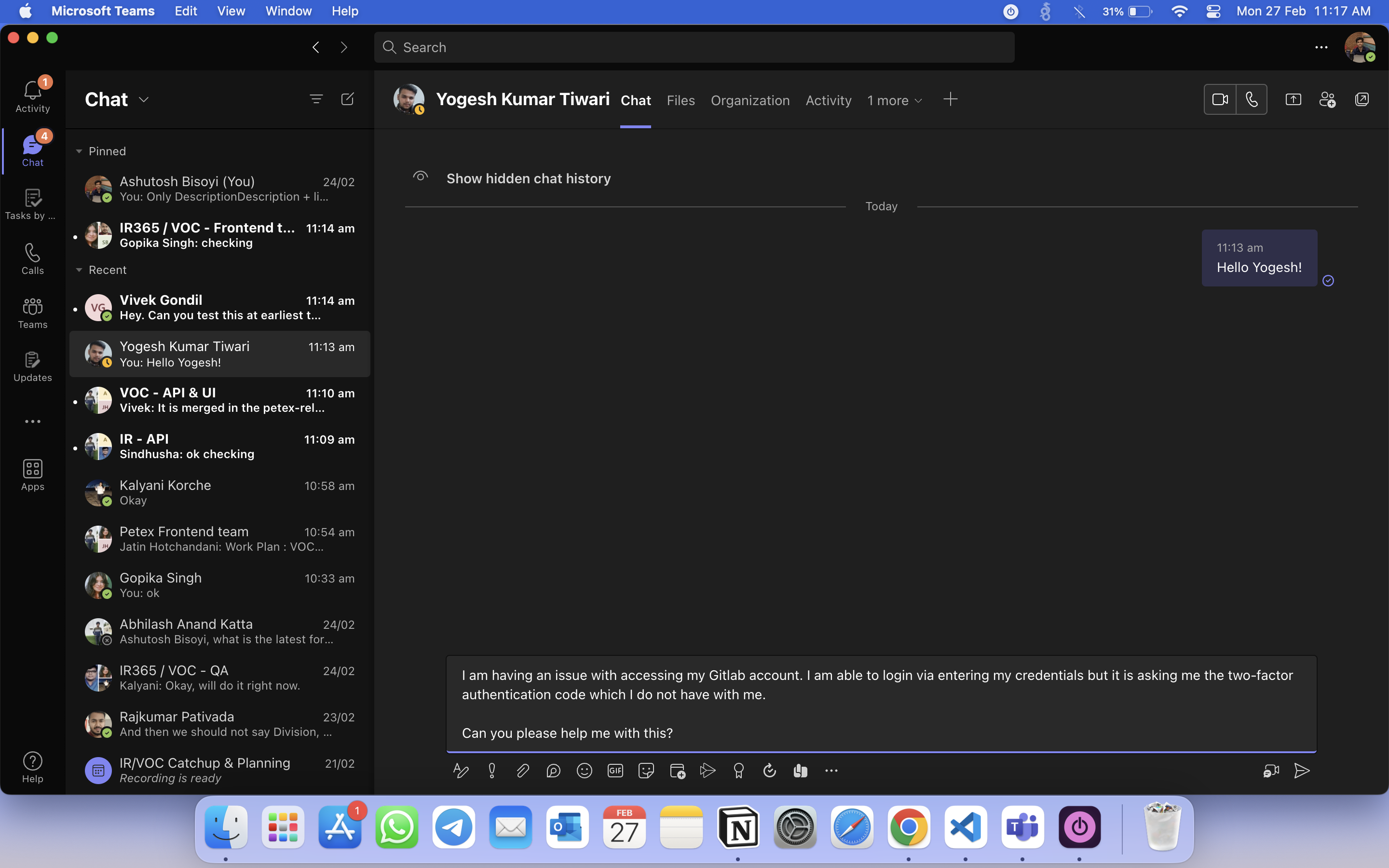Start a video call with Yogesh
1389x868 pixels.
[x=1220, y=100]
